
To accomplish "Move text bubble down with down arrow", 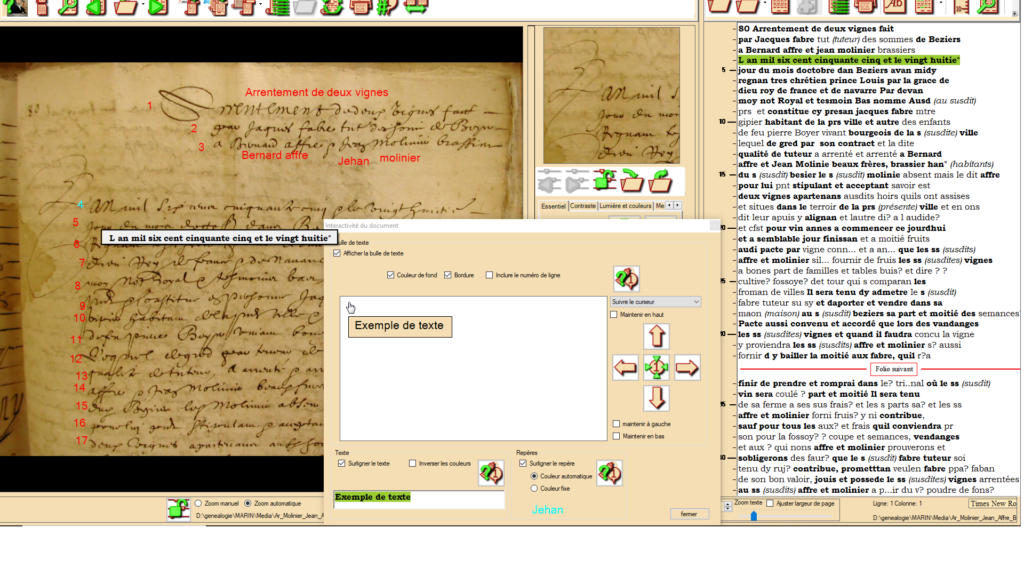I will point(656,398).
